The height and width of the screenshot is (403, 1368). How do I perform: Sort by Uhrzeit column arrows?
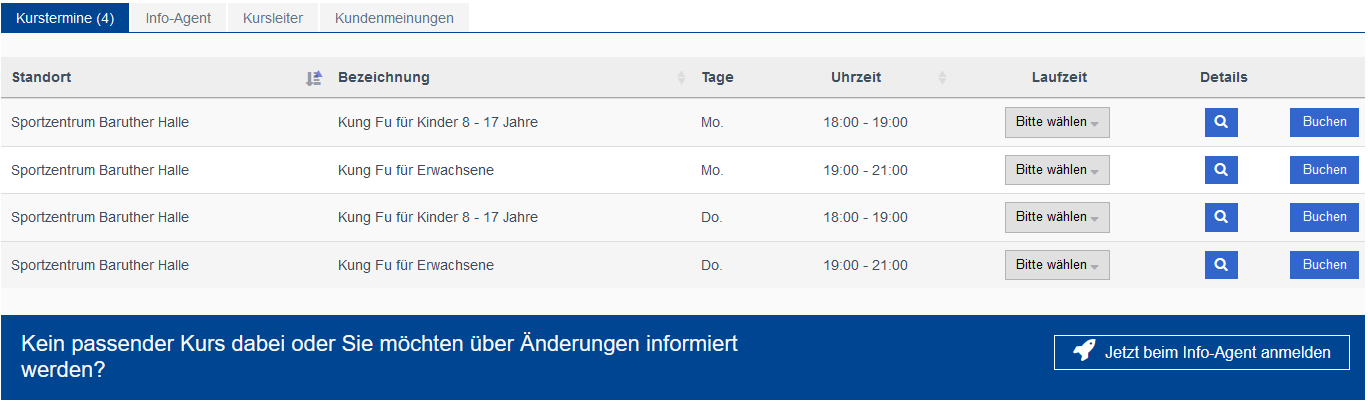pos(942,78)
